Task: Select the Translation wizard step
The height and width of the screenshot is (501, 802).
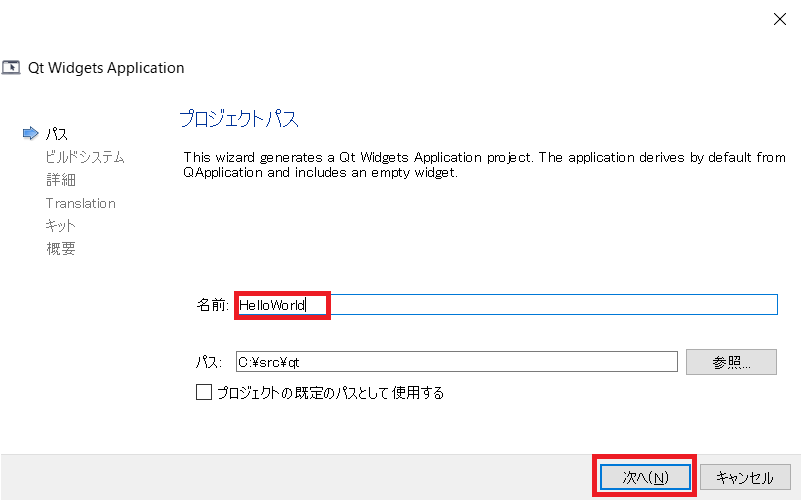Action: [80, 203]
